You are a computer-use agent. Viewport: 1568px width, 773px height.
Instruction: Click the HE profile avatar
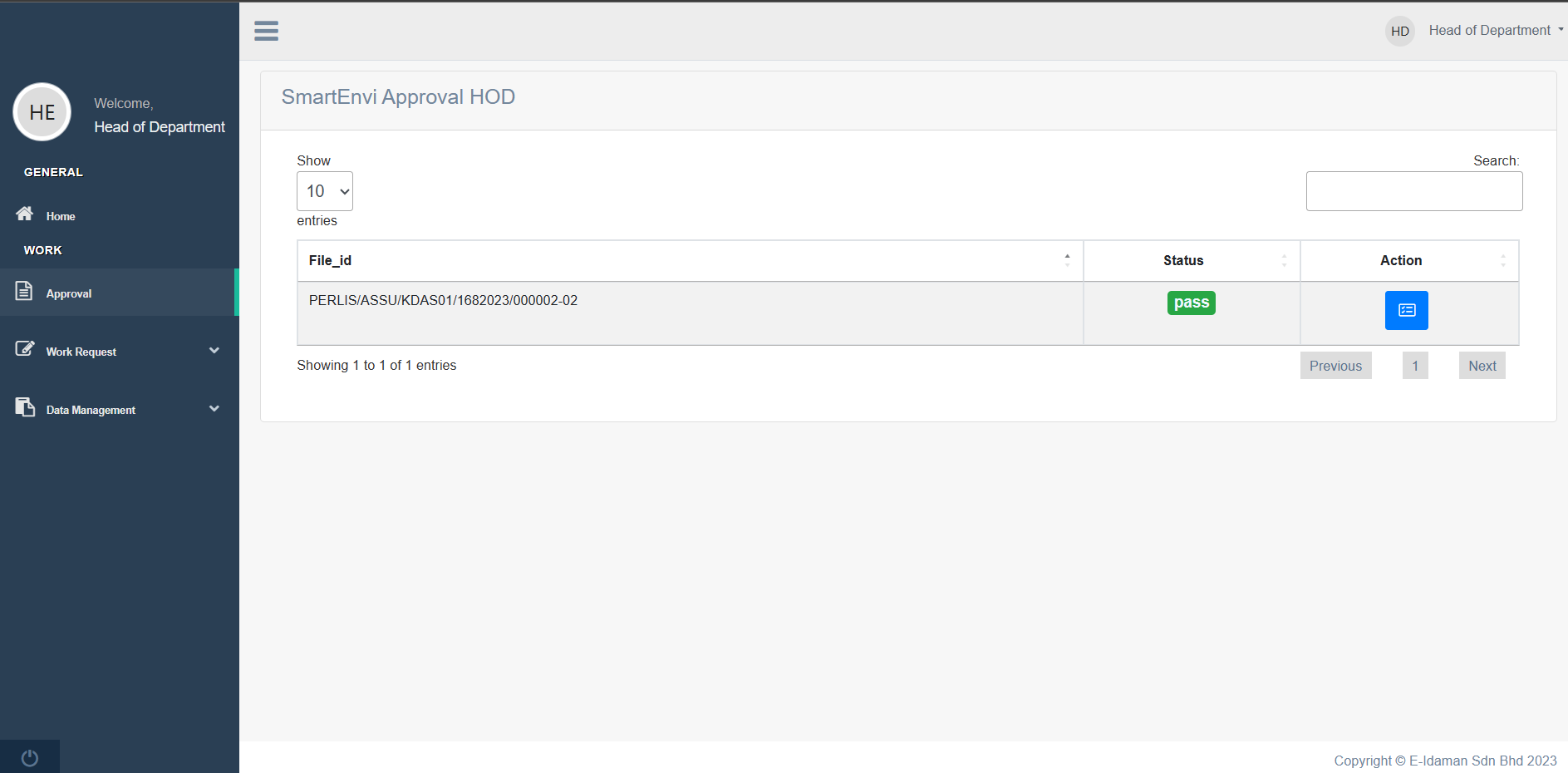[x=42, y=112]
